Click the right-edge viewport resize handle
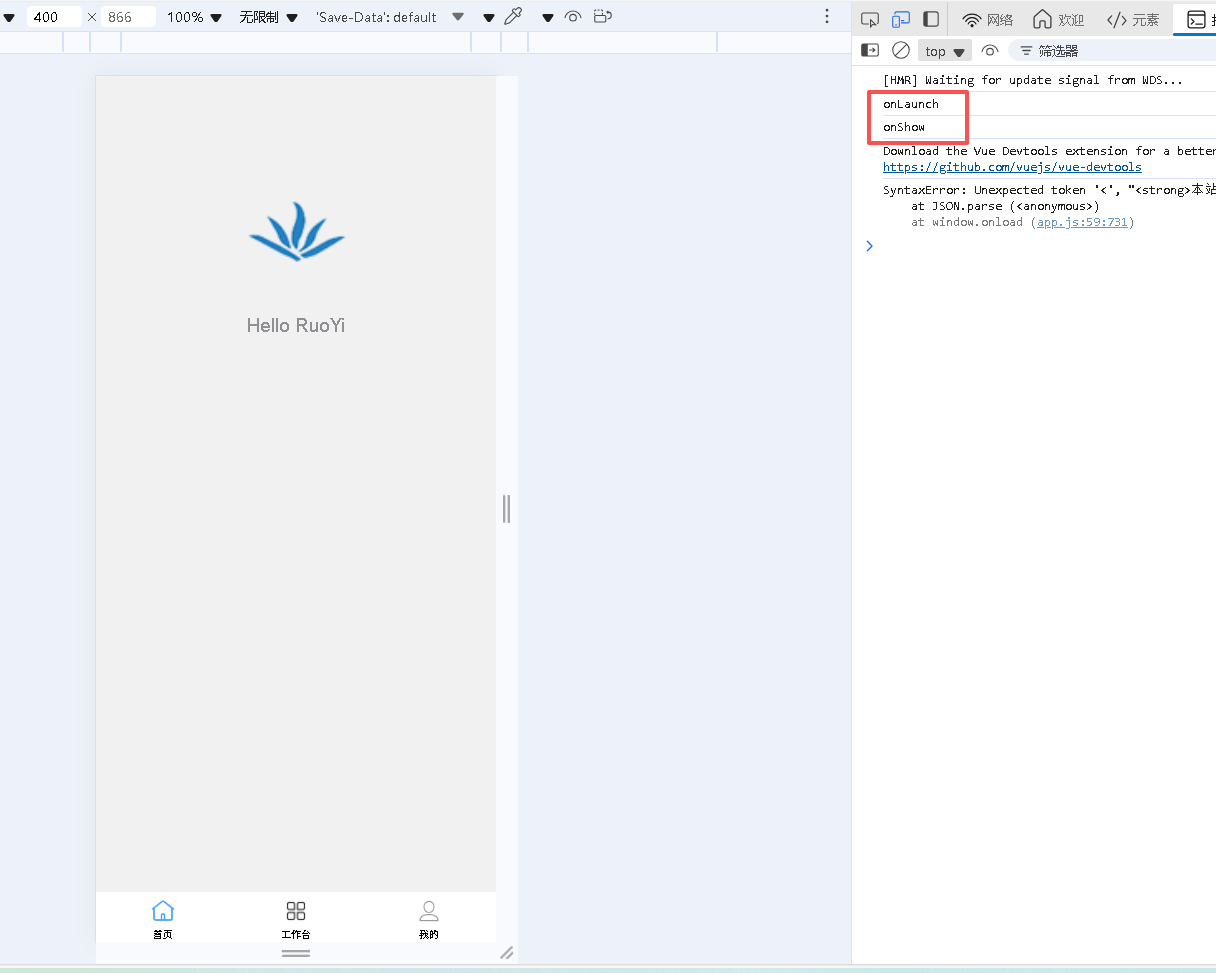1216x973 pixels. coord(506,509)
